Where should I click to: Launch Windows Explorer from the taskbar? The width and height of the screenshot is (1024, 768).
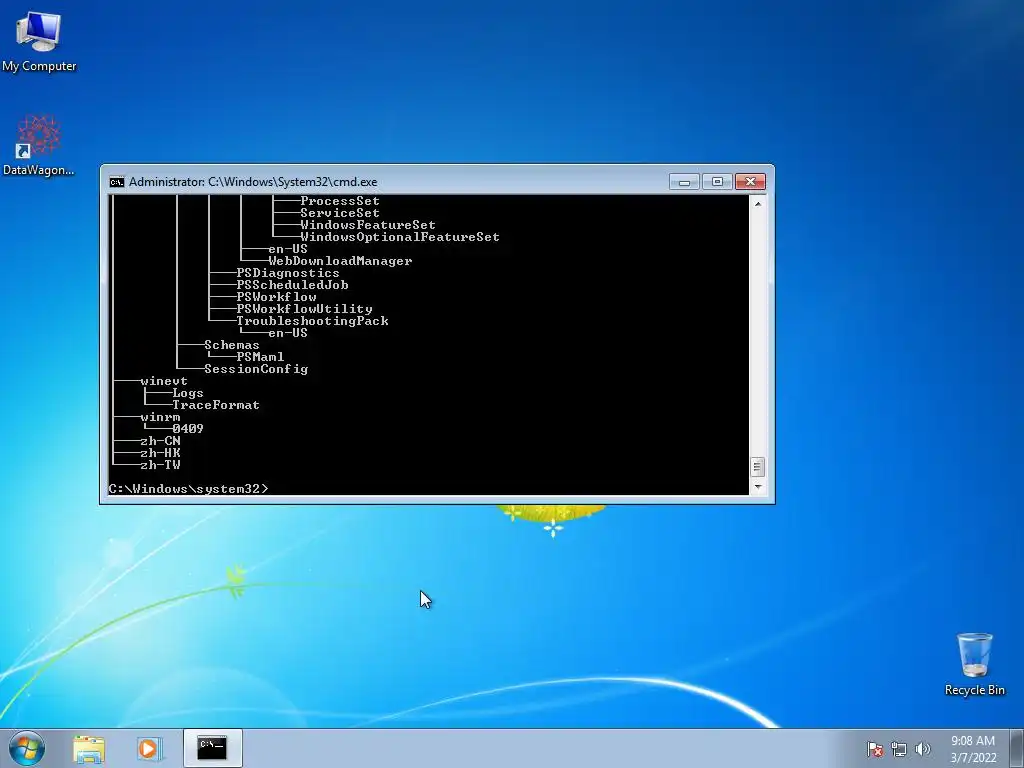[89, 749]
